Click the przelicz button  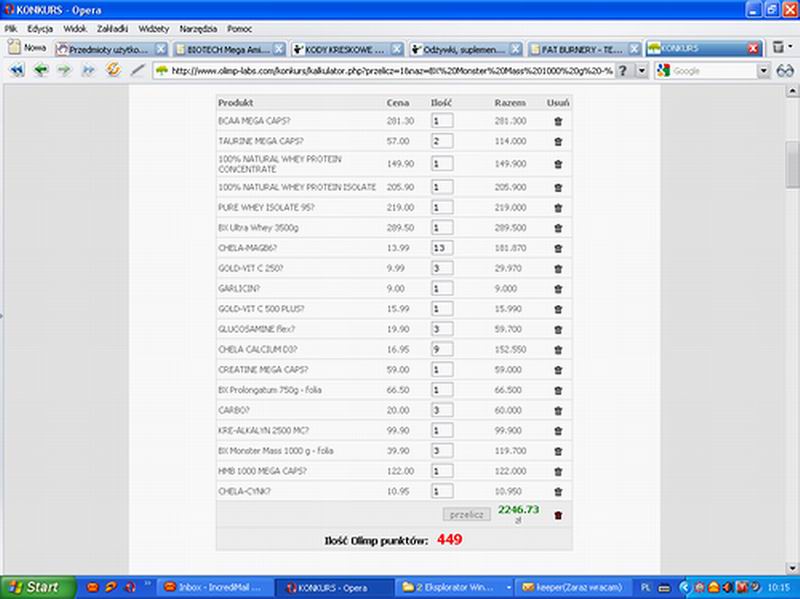pos(466,514)
